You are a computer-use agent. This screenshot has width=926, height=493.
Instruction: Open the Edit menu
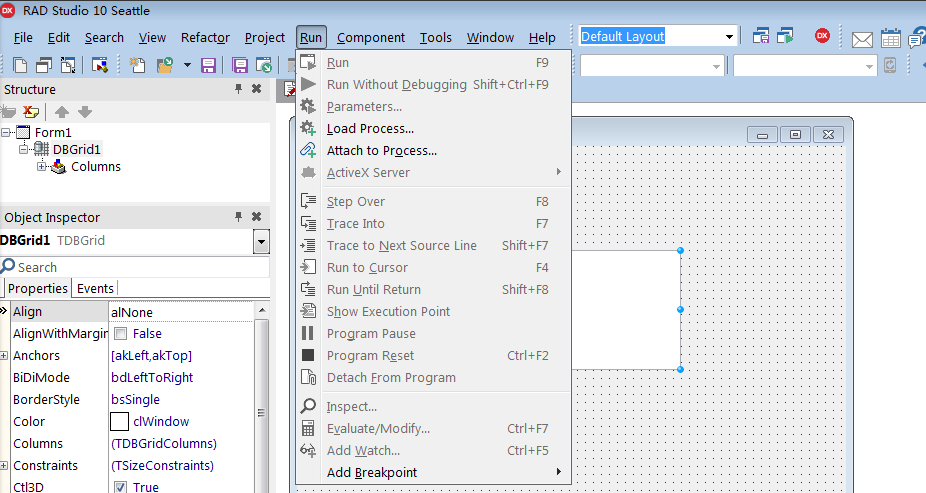58,38
